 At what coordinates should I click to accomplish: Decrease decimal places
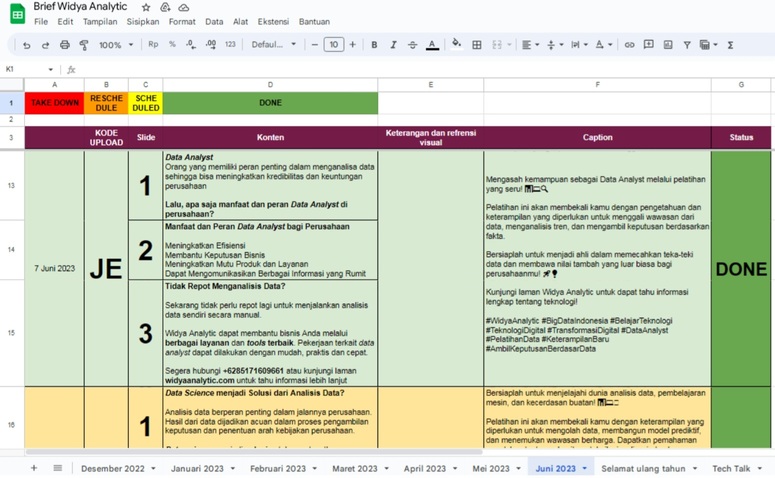point(191,44)
